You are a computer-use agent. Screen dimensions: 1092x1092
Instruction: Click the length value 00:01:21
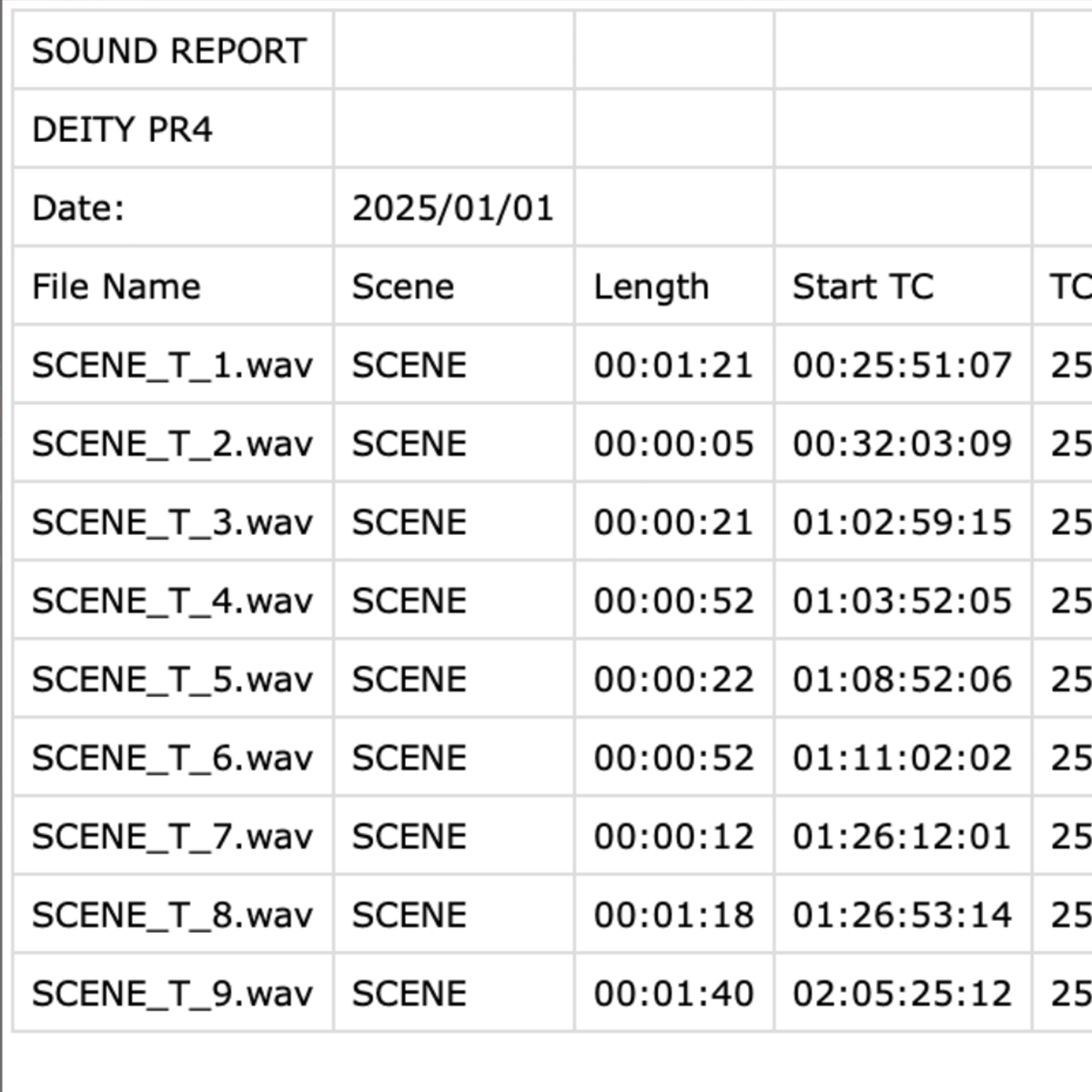click(x=673, y=365)
